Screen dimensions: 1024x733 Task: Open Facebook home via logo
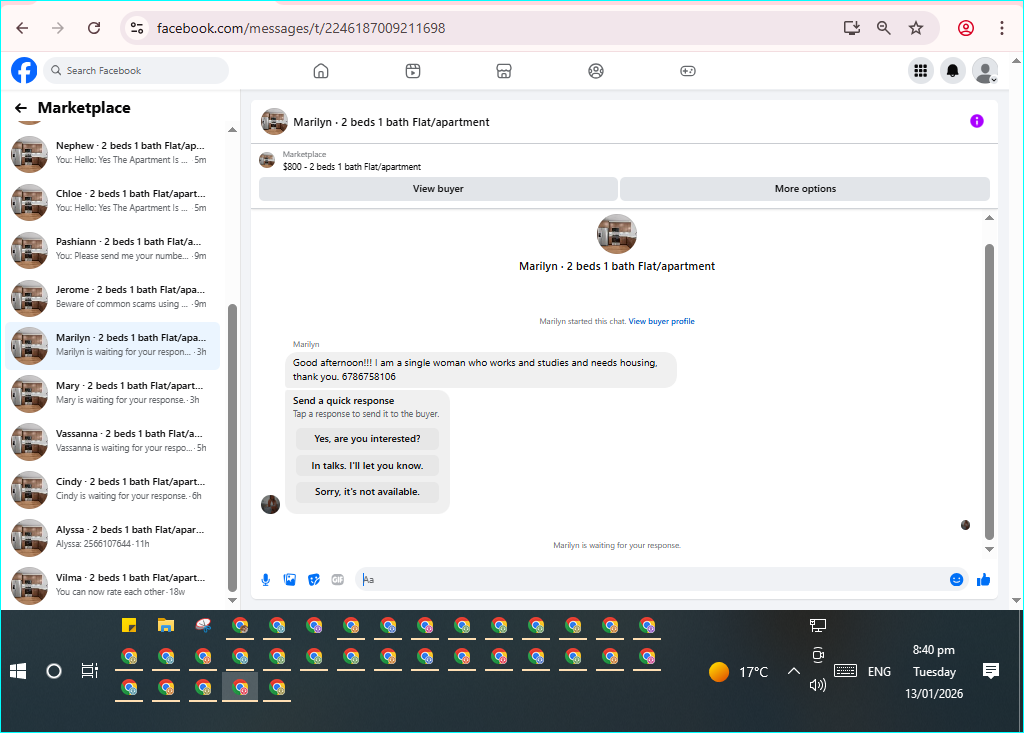[24, 71]
